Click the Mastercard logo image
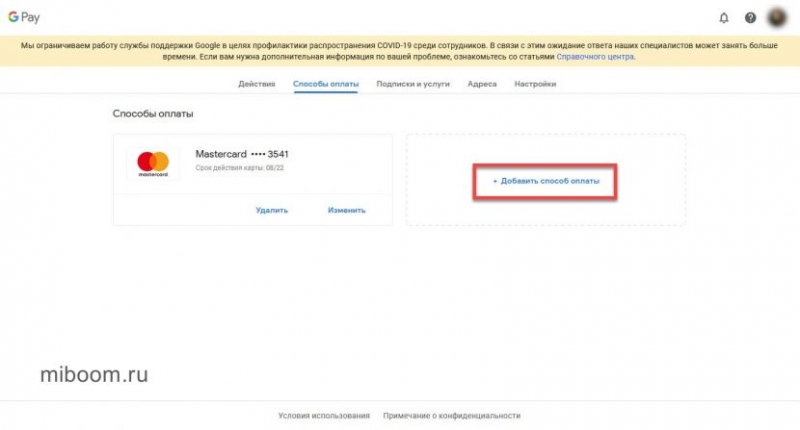This screenshot has width=800, height=430. click(x=153, y=163)
